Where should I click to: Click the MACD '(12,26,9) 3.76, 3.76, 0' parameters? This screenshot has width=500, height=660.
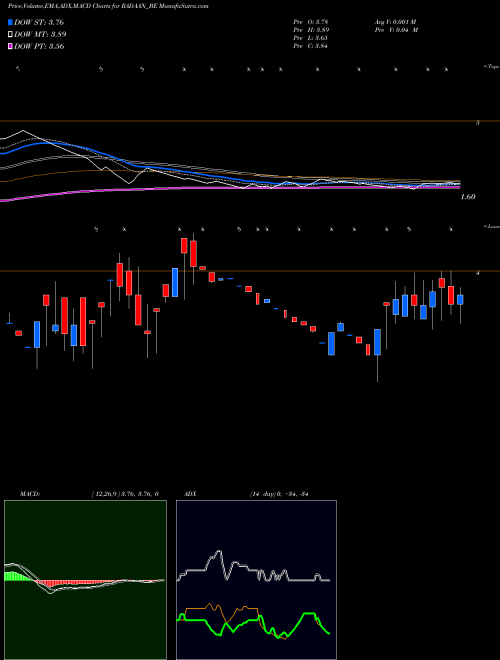125,494
